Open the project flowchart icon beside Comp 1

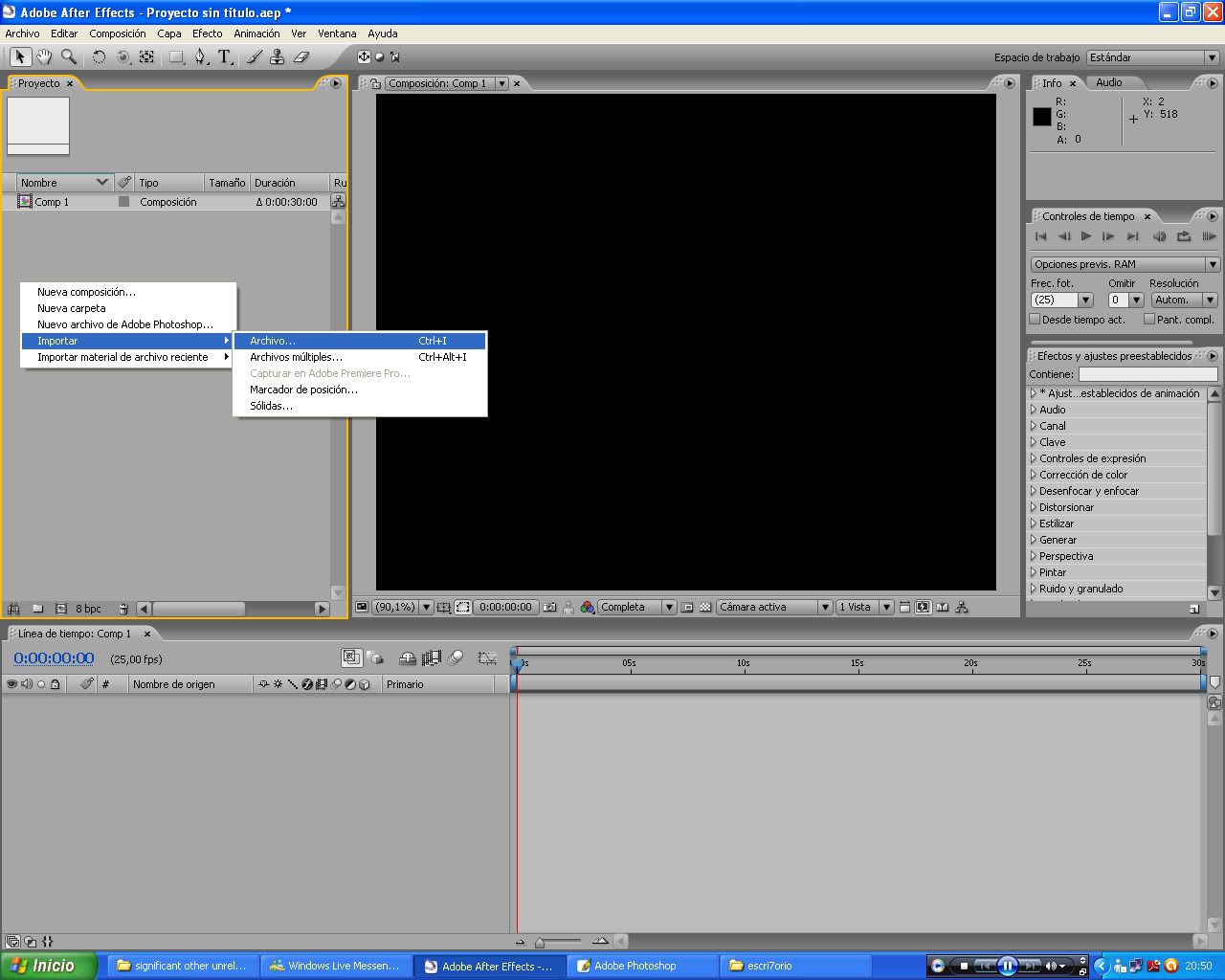click(x=338, y=202)
